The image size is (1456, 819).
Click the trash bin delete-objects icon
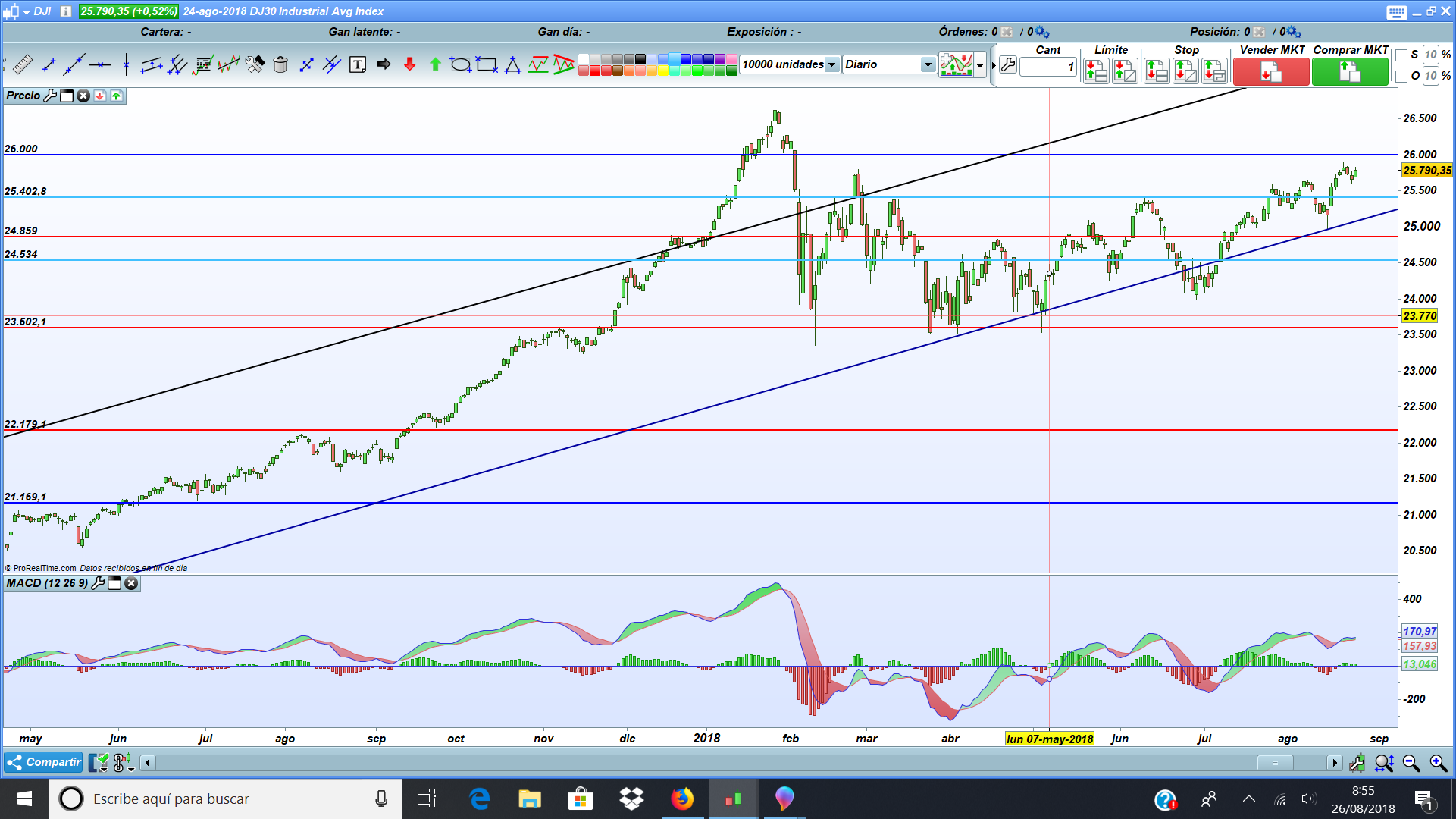pos(280,64)
